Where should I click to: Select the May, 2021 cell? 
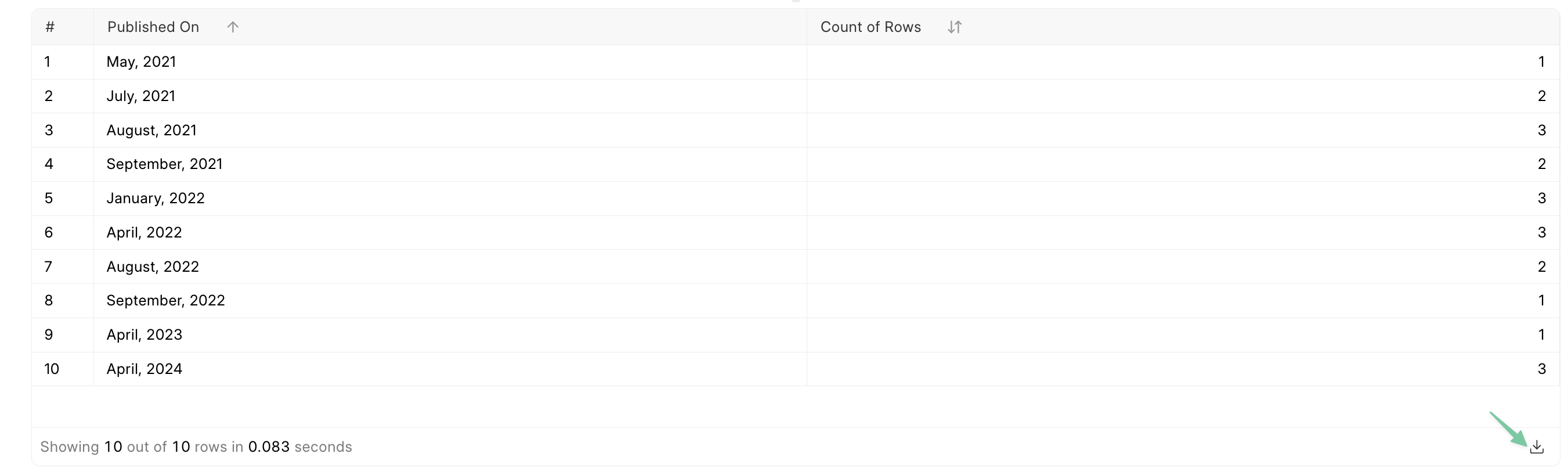coord(141,62)
